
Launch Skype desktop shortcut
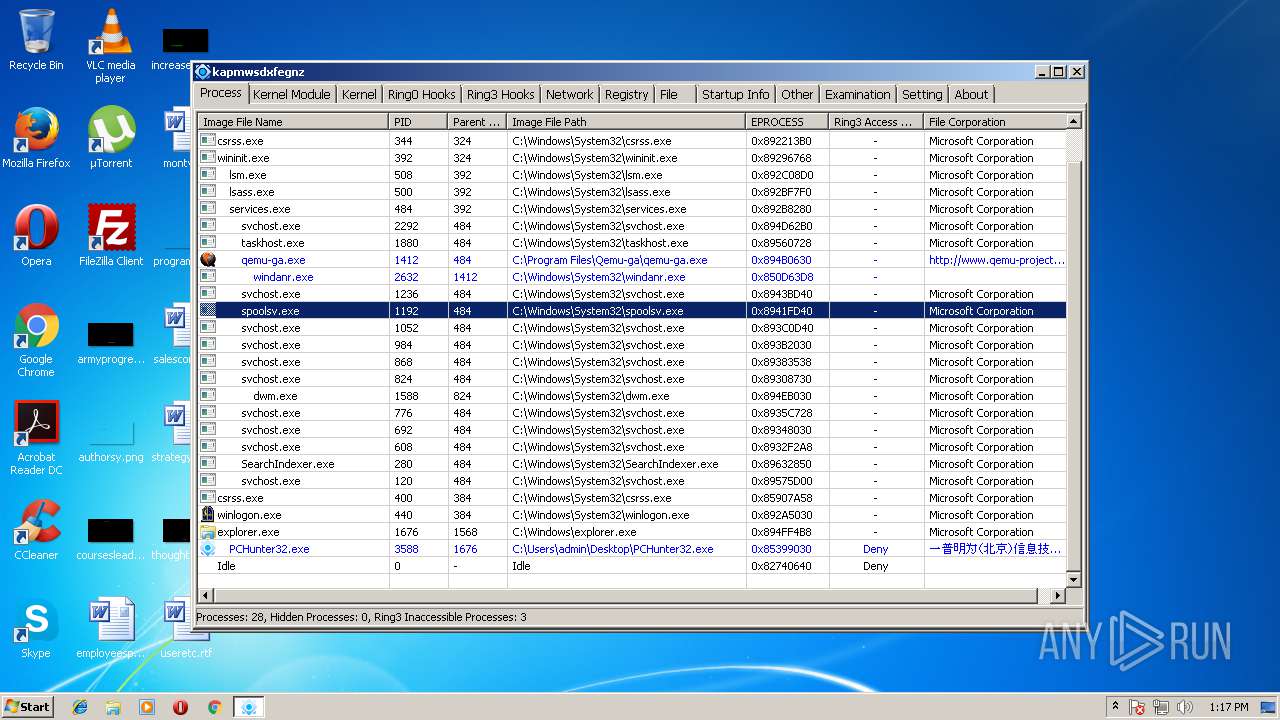coord(36,627)
